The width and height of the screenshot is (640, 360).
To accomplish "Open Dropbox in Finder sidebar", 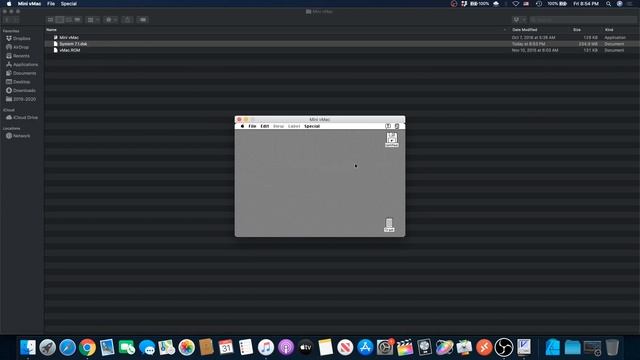I will (18, 38).
